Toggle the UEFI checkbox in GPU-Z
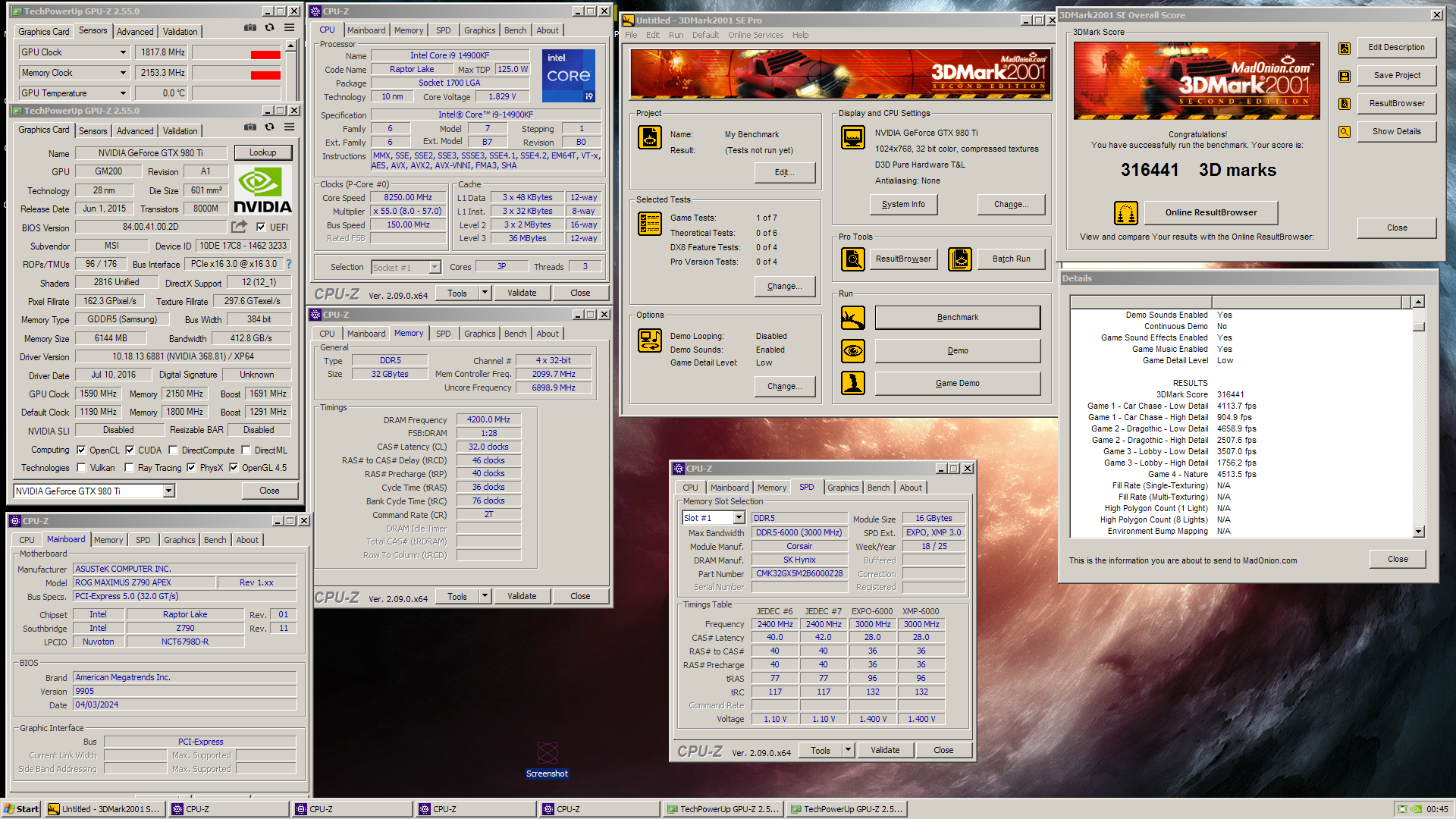The width and height of the screenshot is (1456, 819). pos(261,227)
